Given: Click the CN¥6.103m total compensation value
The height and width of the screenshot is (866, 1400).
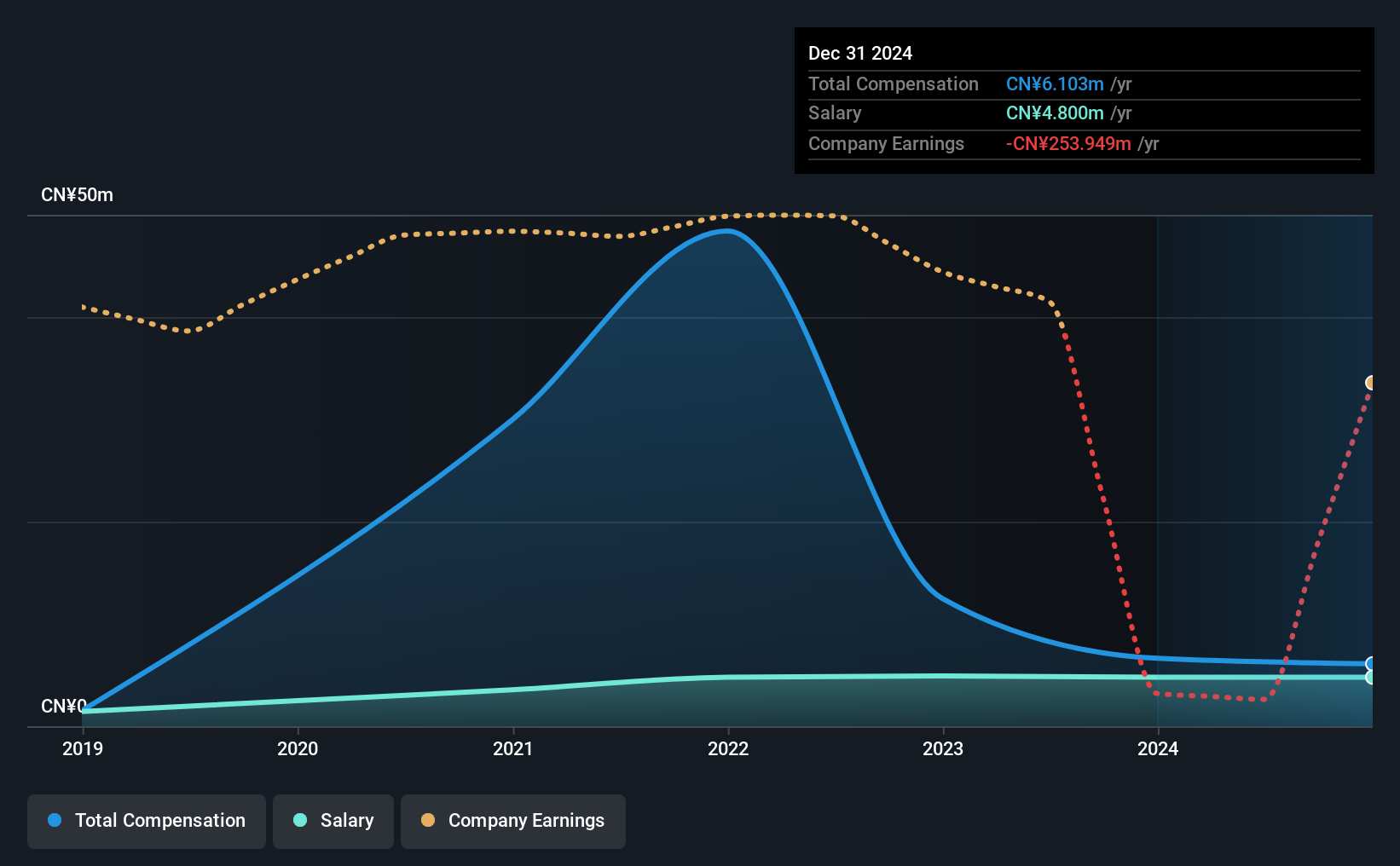Looking at the screenshot, I should tap(1055, 84).
